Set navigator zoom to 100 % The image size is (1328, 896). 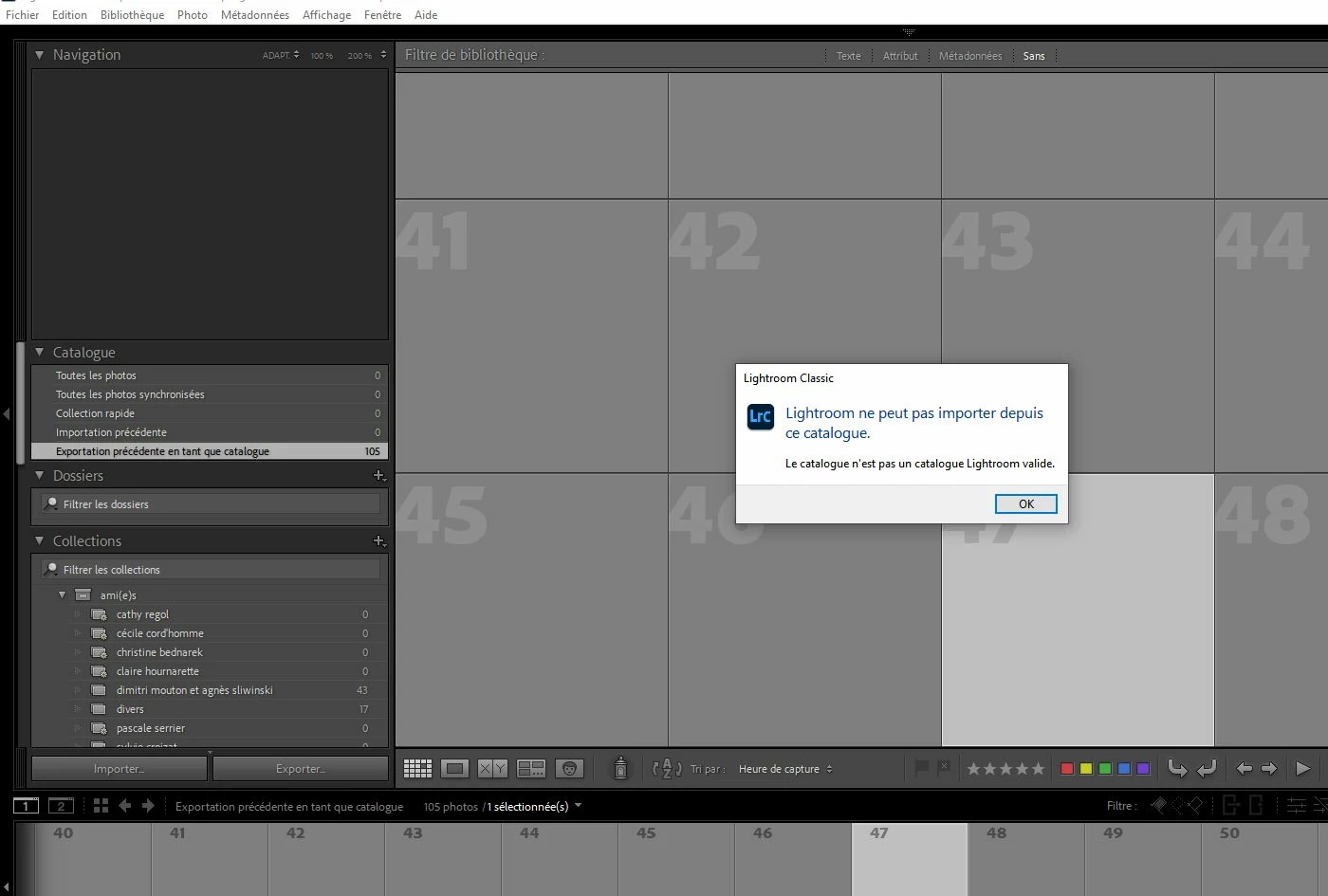[322, 56]
